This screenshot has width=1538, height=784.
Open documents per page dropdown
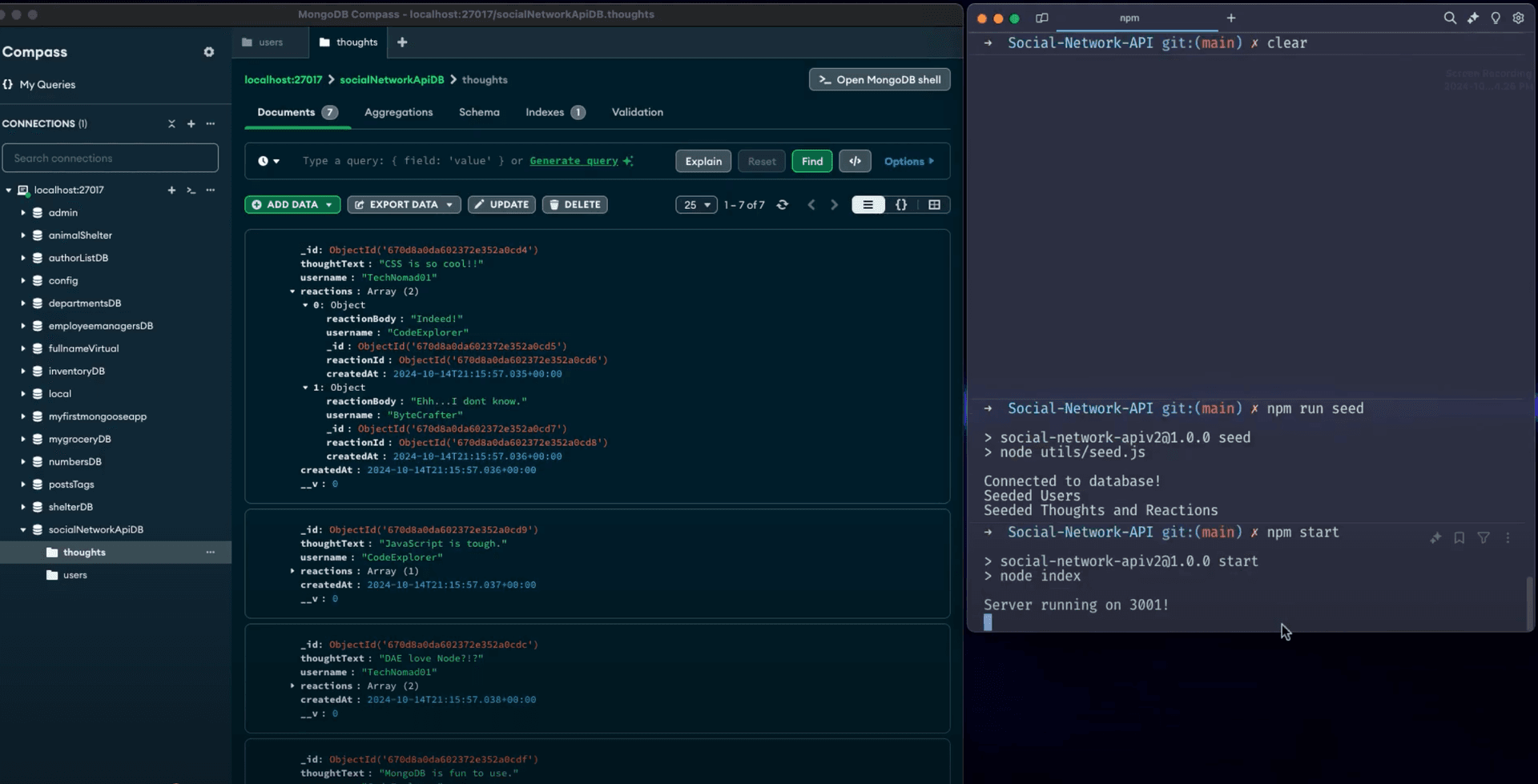pos(696,205)
